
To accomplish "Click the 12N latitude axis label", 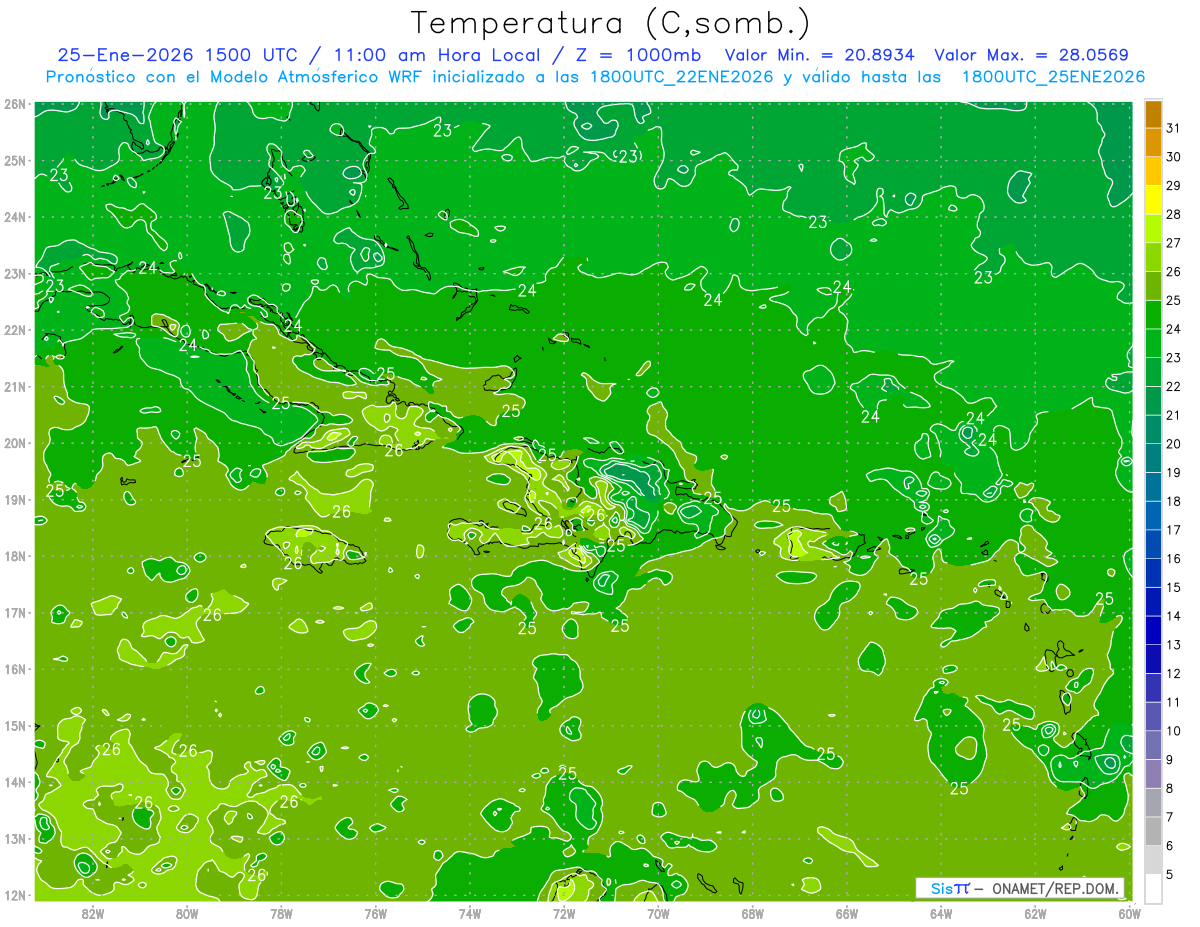I will (14, 895).
